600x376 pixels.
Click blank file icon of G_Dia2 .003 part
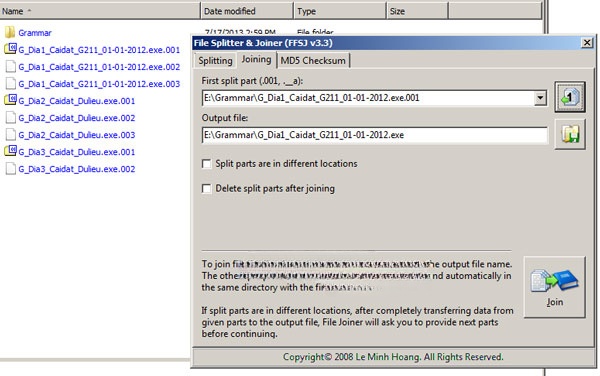11,134
